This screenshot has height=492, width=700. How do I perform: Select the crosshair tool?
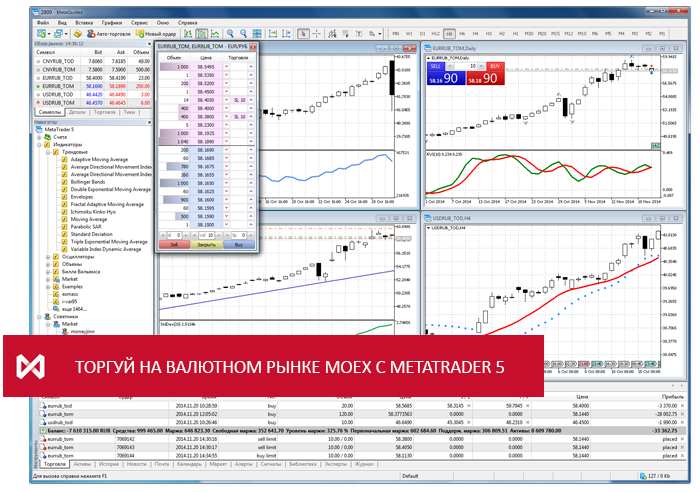317,33
